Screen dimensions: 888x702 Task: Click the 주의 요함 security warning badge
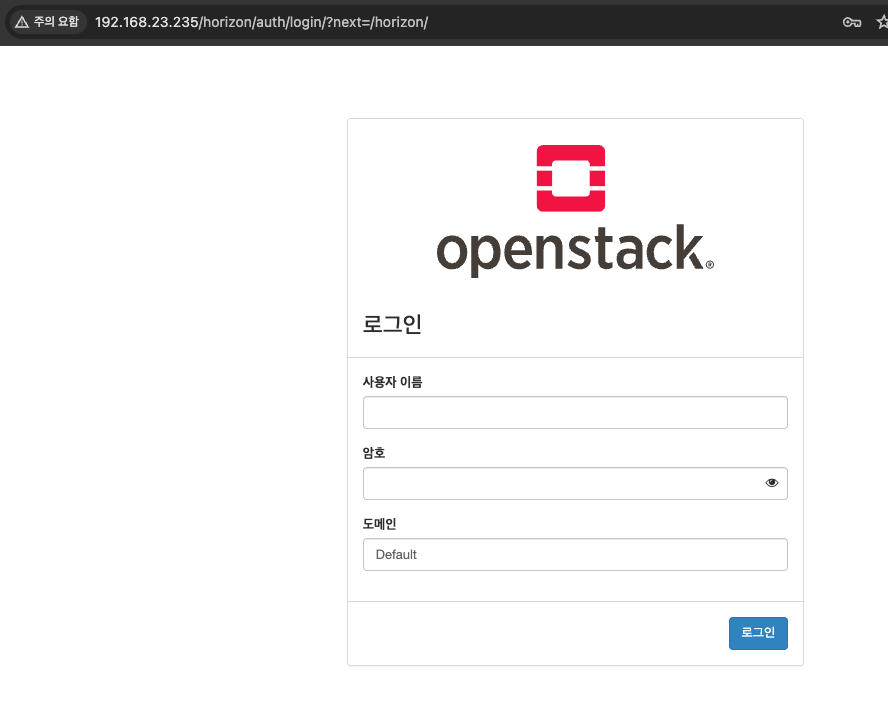tap(48, 22)
